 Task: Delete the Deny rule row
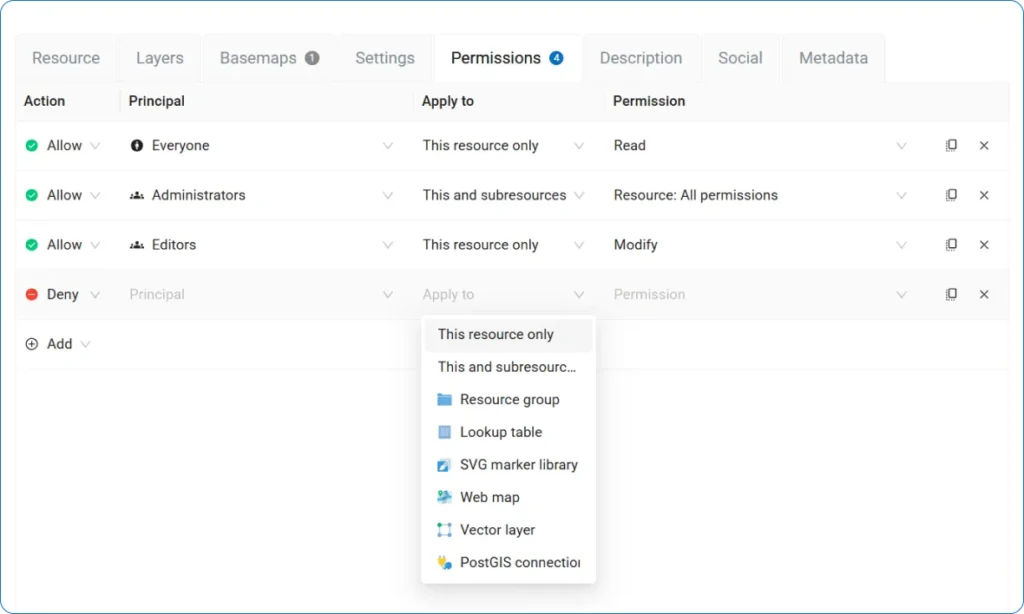[x=984, y=294]
